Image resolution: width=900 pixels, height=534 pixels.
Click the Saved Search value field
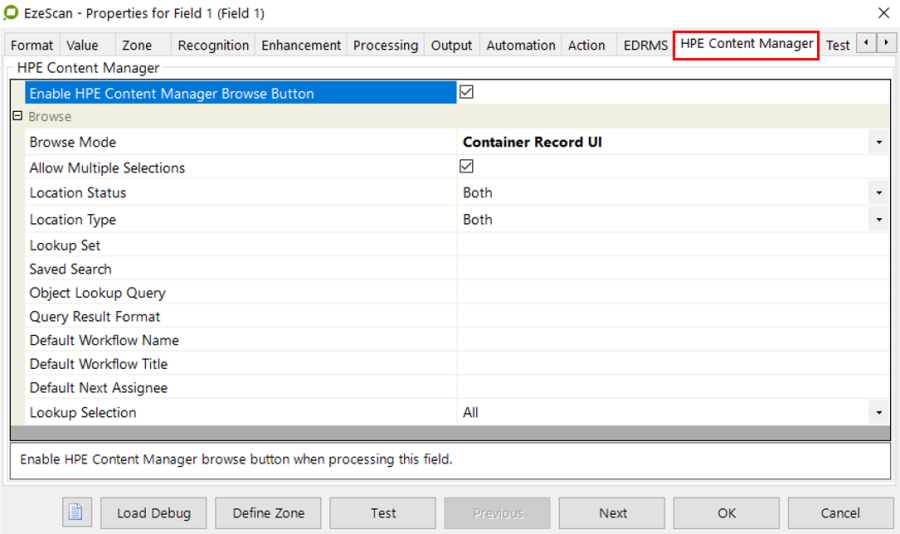click(670, 269)
